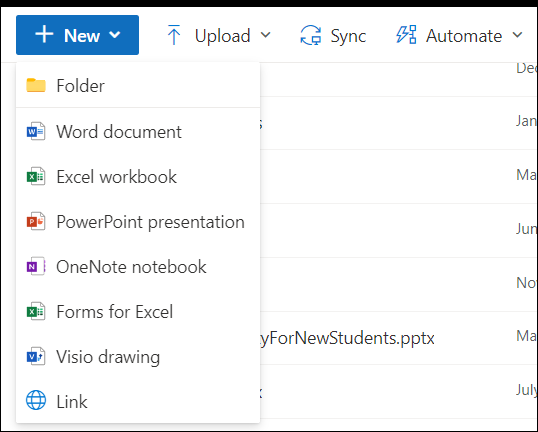Open the ForNewStudents.pptx file
This screenshot has height=432, width=538.
click(347, 338)
